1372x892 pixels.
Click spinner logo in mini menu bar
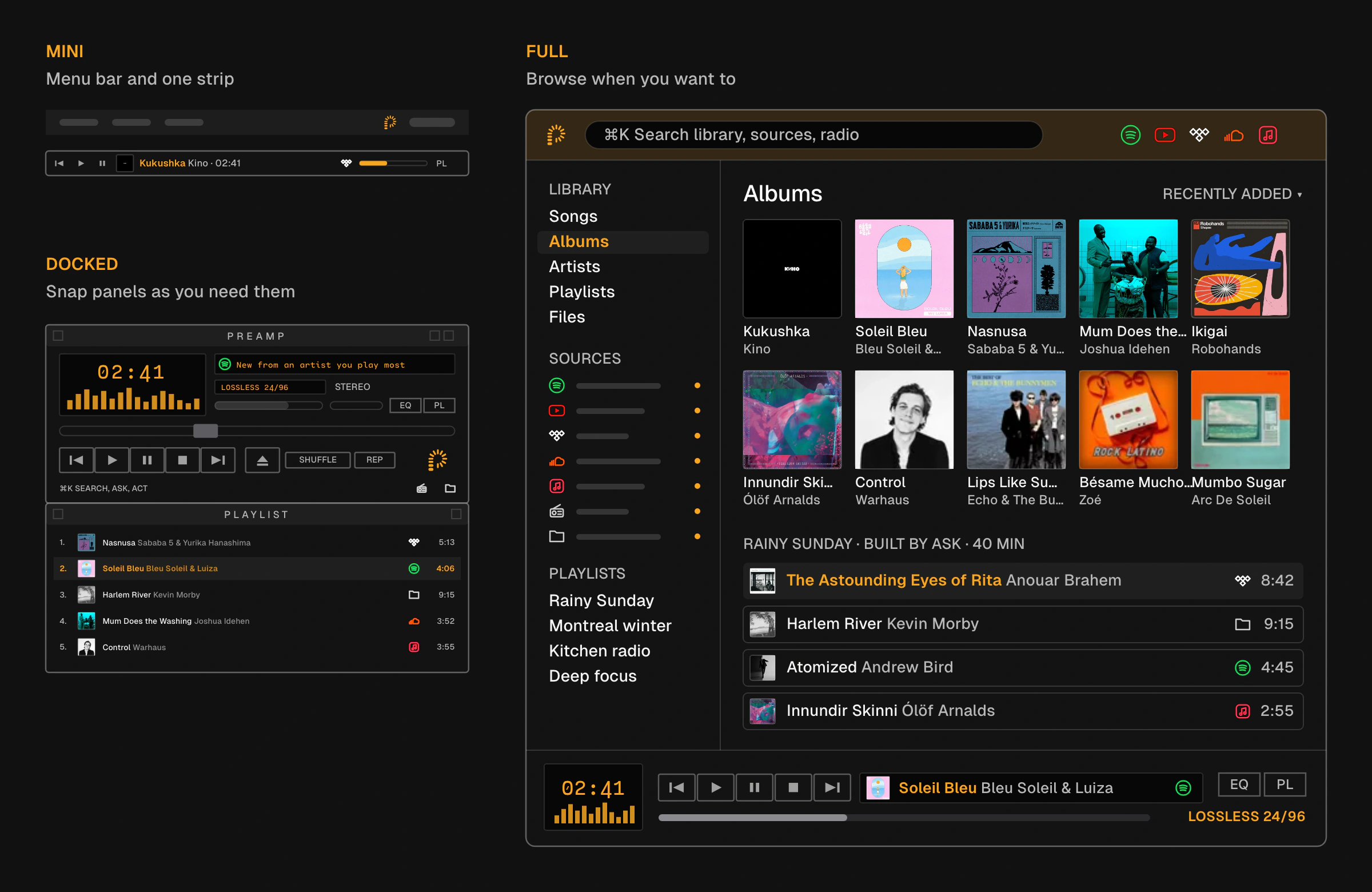click(x=390, y=122)
